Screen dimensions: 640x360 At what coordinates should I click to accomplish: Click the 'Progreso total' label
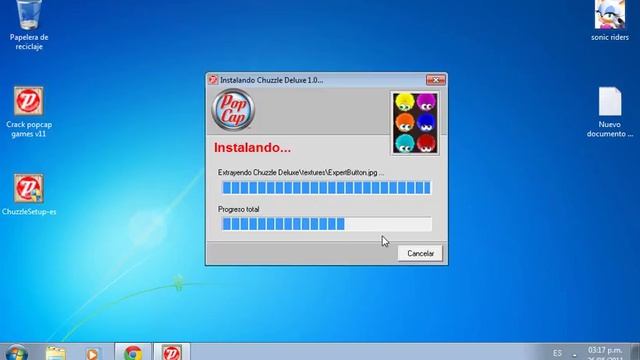238,209
